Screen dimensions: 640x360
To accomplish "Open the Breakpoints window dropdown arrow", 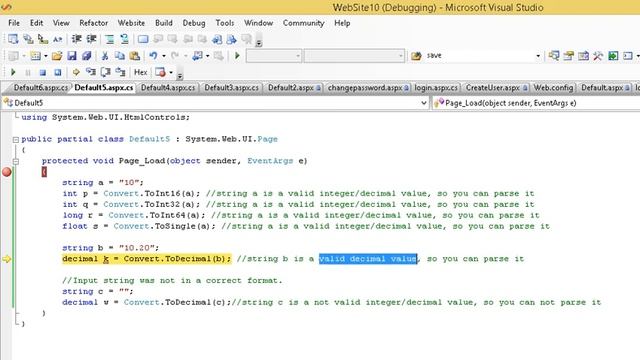I will click(171, 73).
